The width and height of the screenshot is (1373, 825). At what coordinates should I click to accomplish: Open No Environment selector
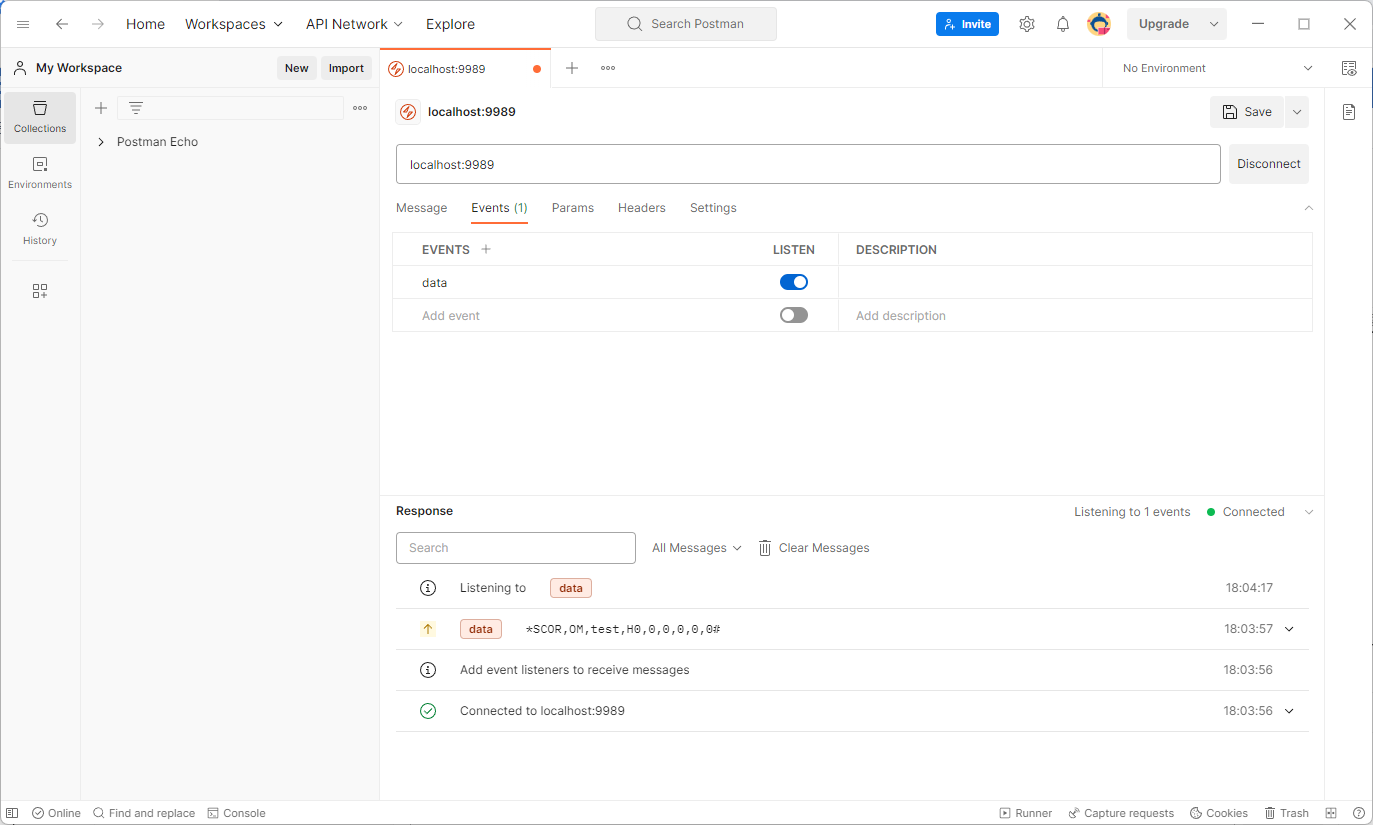(x=1217, y=68)
